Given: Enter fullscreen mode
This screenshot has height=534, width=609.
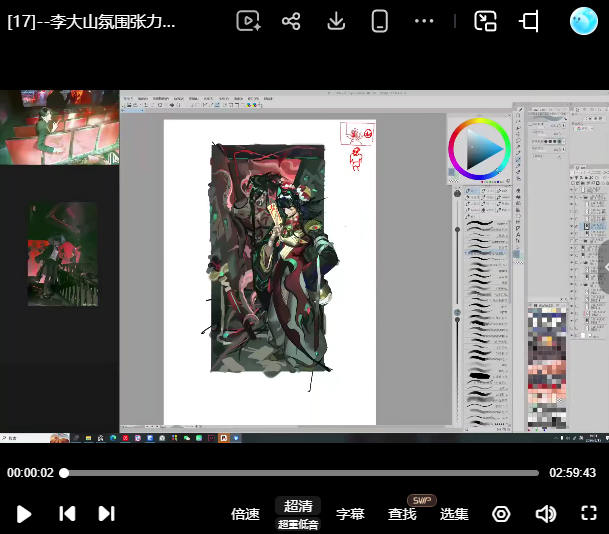Looking at the screenshot, I should coord(589,513).
